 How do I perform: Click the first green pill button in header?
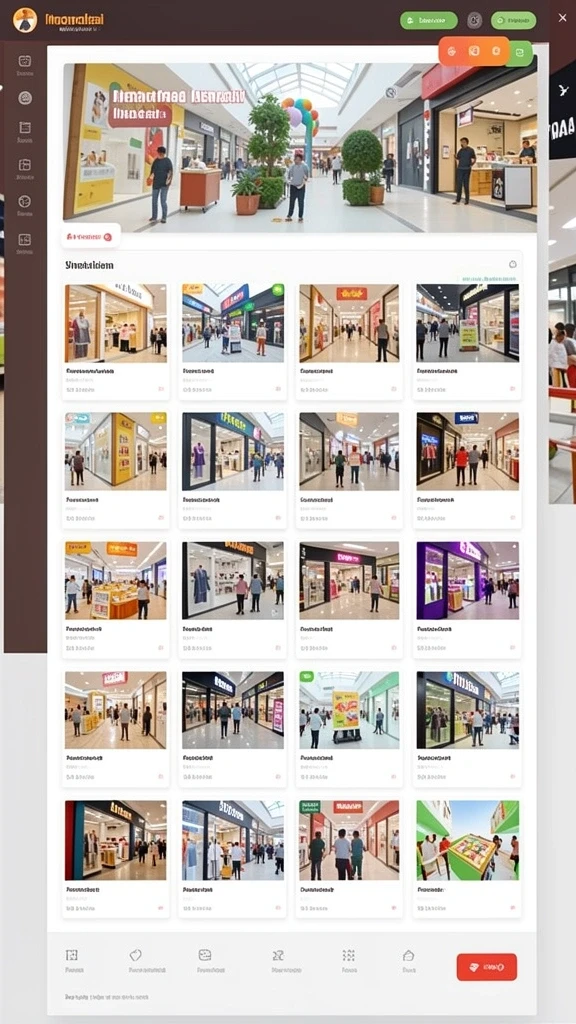point(428,20)
